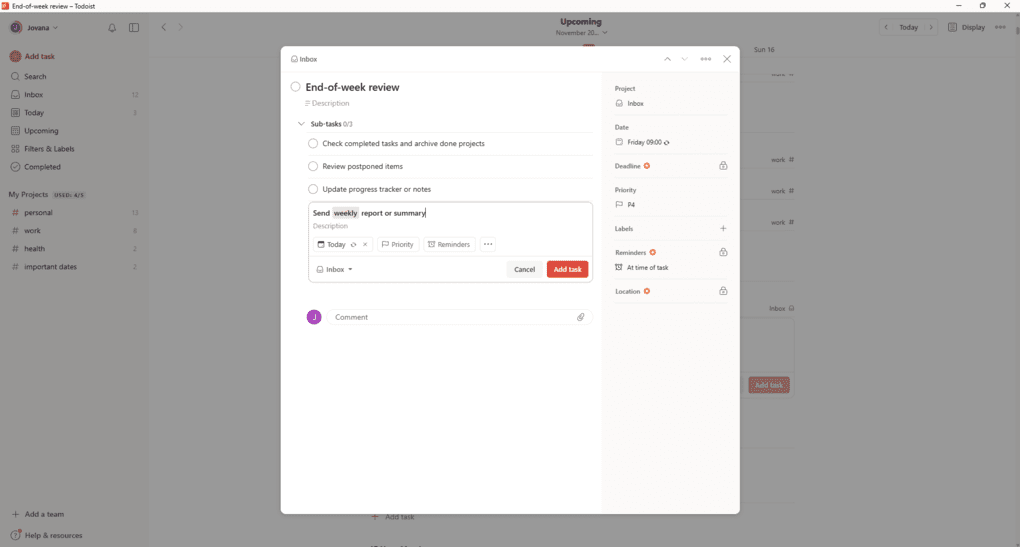This screenshot has width=1020, height=547.
Task: Open the view options ellipsis at top right
Action: coord(1000,27)
